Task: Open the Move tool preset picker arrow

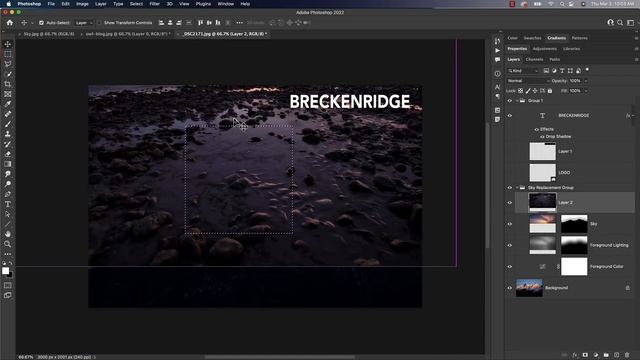Action: click(32, 23)
